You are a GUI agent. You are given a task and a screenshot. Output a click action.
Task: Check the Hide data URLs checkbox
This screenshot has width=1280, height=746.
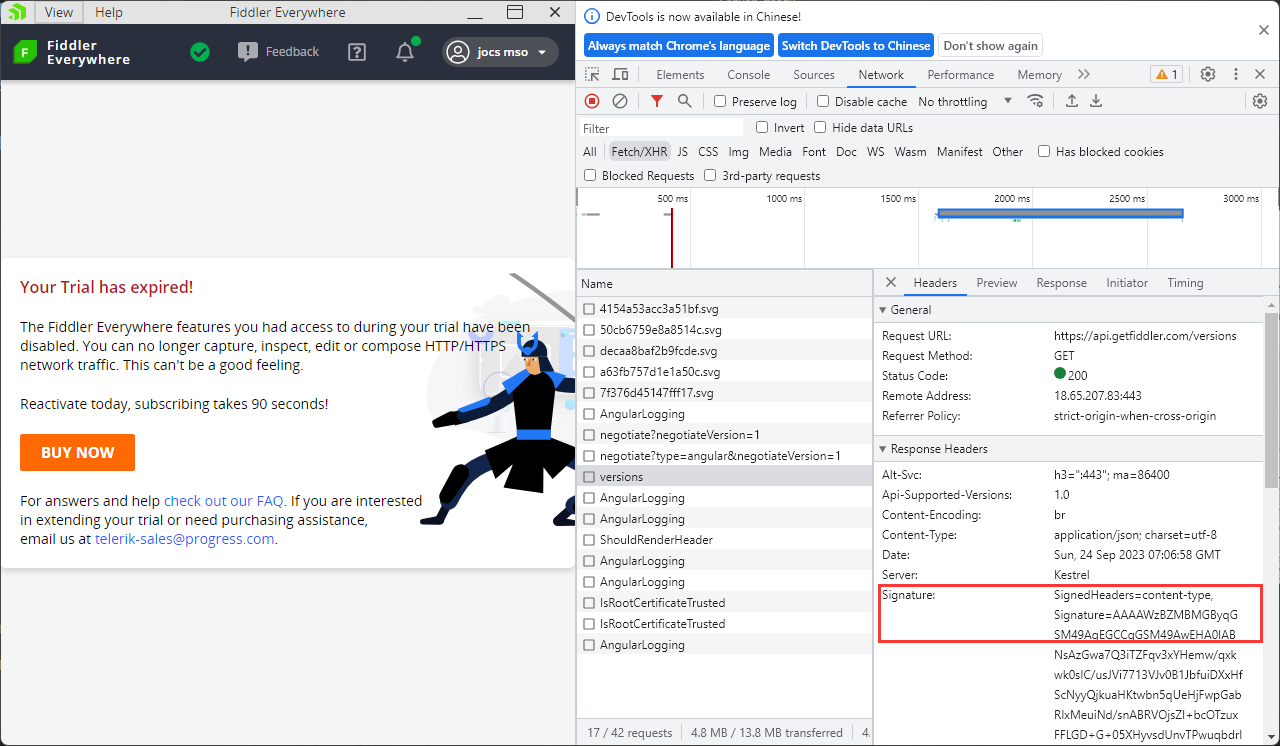(820, 127)
